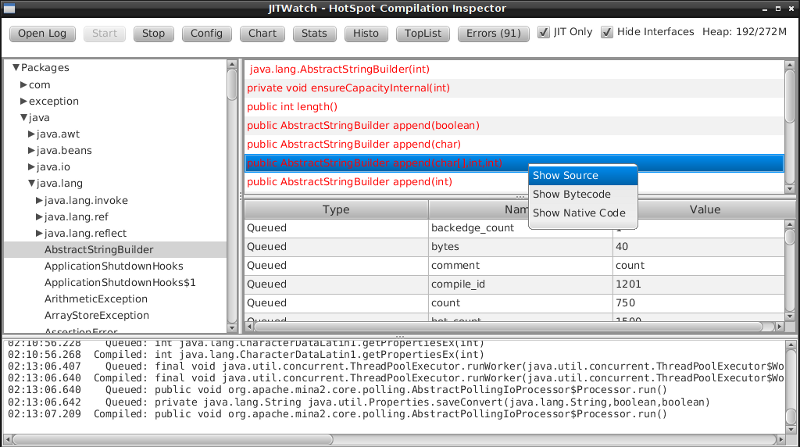
Task: Select the ensureCapacityInternal(int) method
Action: click(x=348, y=88)
